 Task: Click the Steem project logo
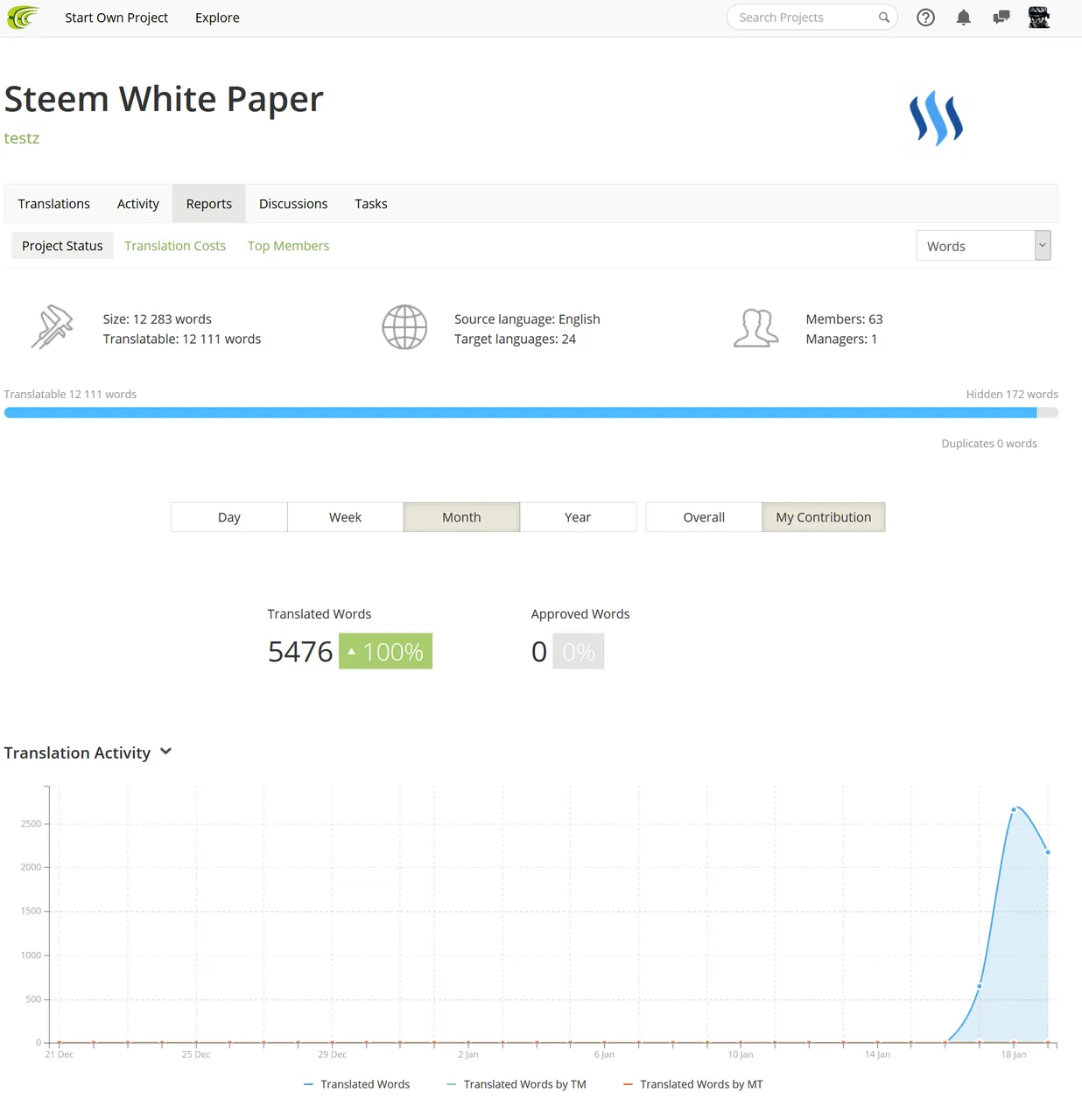tap(936, 118)
